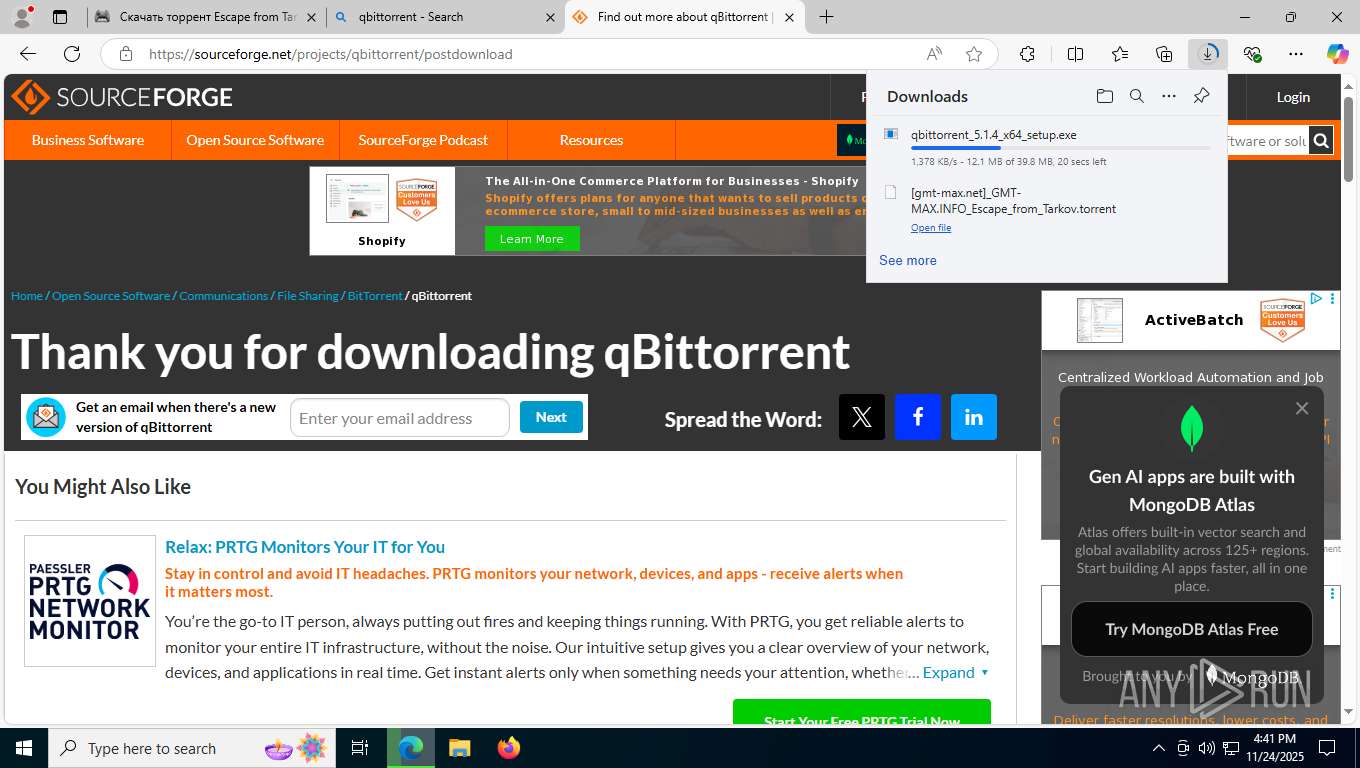Share on LinkedIn icon
Image resolution: width=1360 pixels, height=768 pixels.
[x=974, y=417]
